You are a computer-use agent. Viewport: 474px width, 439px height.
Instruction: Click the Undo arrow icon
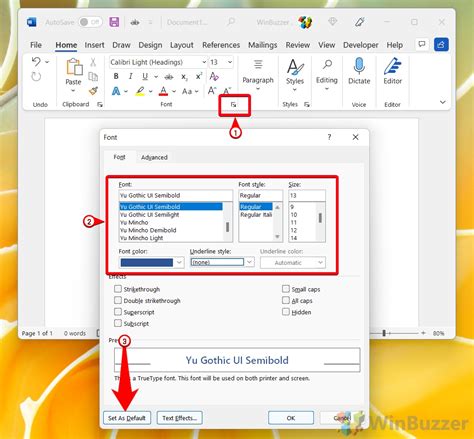coord(36,62)
